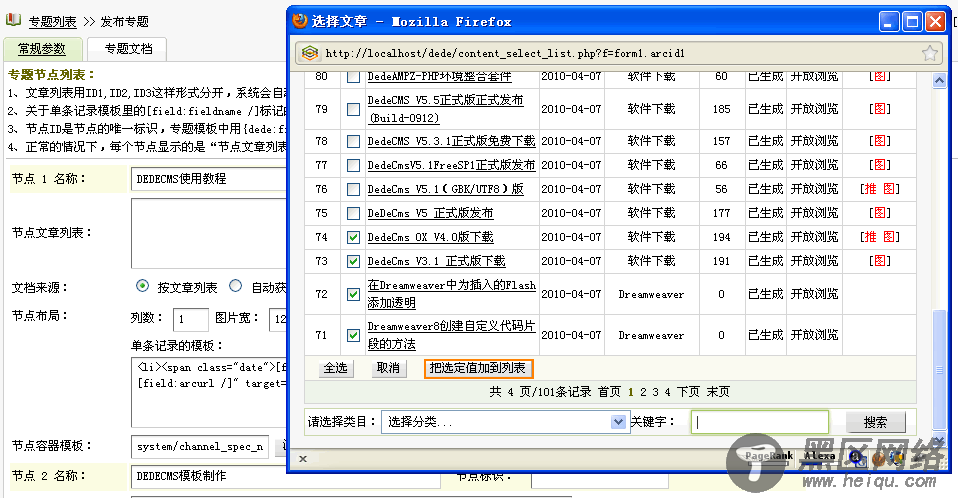Open the 专题列表 breadcrumb link
This screenshot has width=958, height=498.
(x=53, y=22)
